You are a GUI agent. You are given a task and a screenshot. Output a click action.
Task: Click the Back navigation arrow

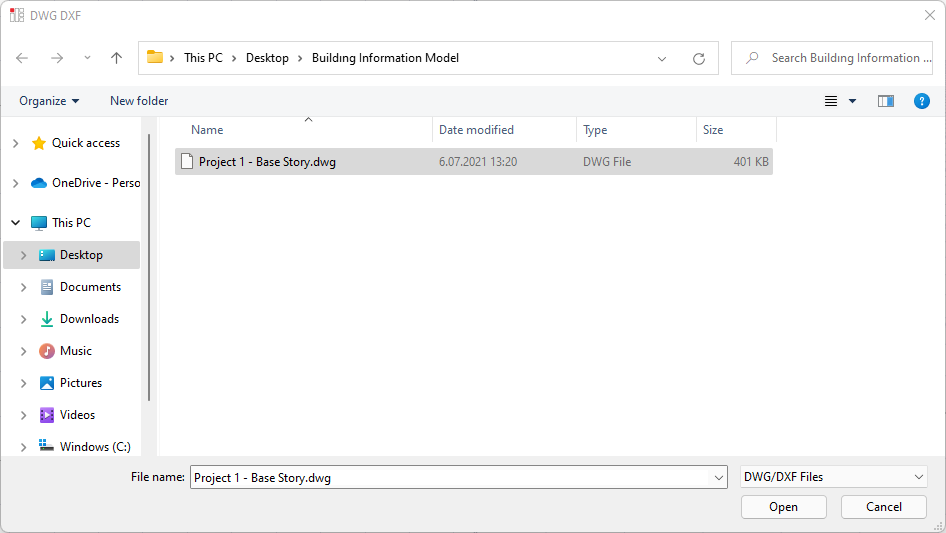(x=22, y=58)
